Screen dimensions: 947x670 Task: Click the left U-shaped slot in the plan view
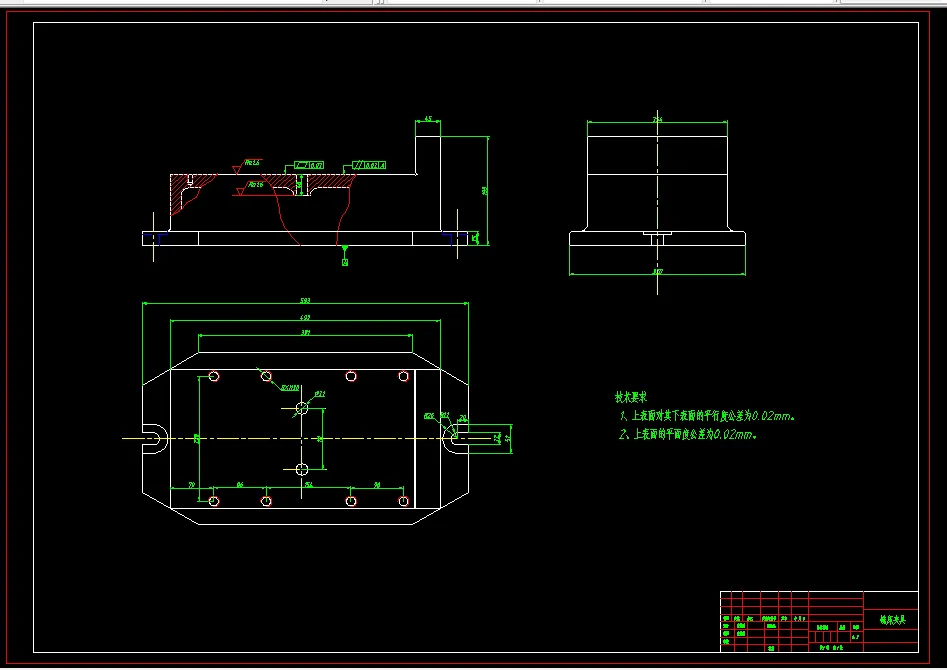155,438
